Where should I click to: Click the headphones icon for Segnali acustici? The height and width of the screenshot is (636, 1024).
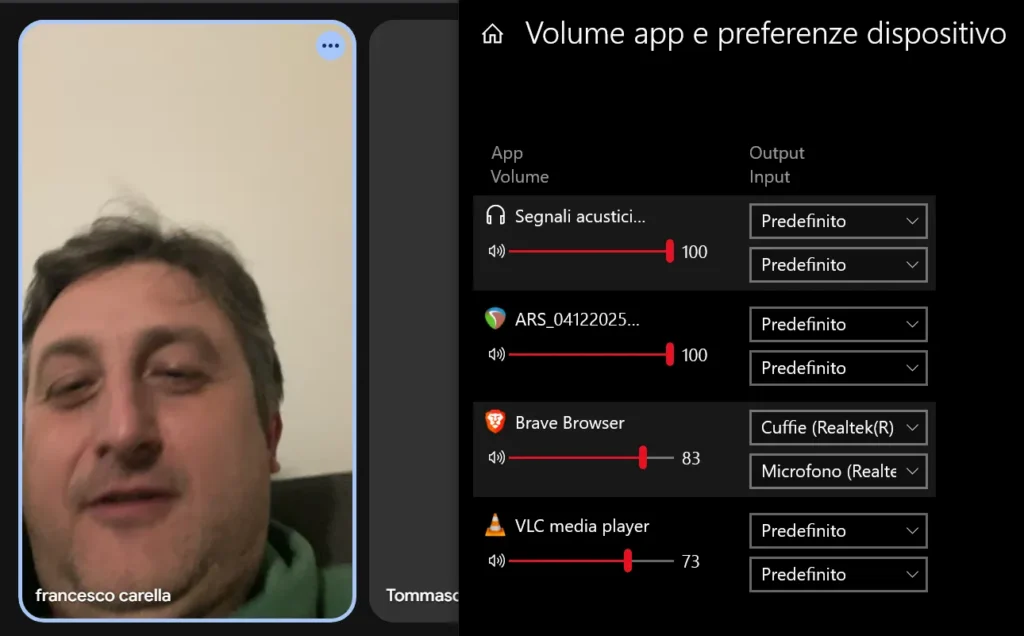[x=495, y=215]
